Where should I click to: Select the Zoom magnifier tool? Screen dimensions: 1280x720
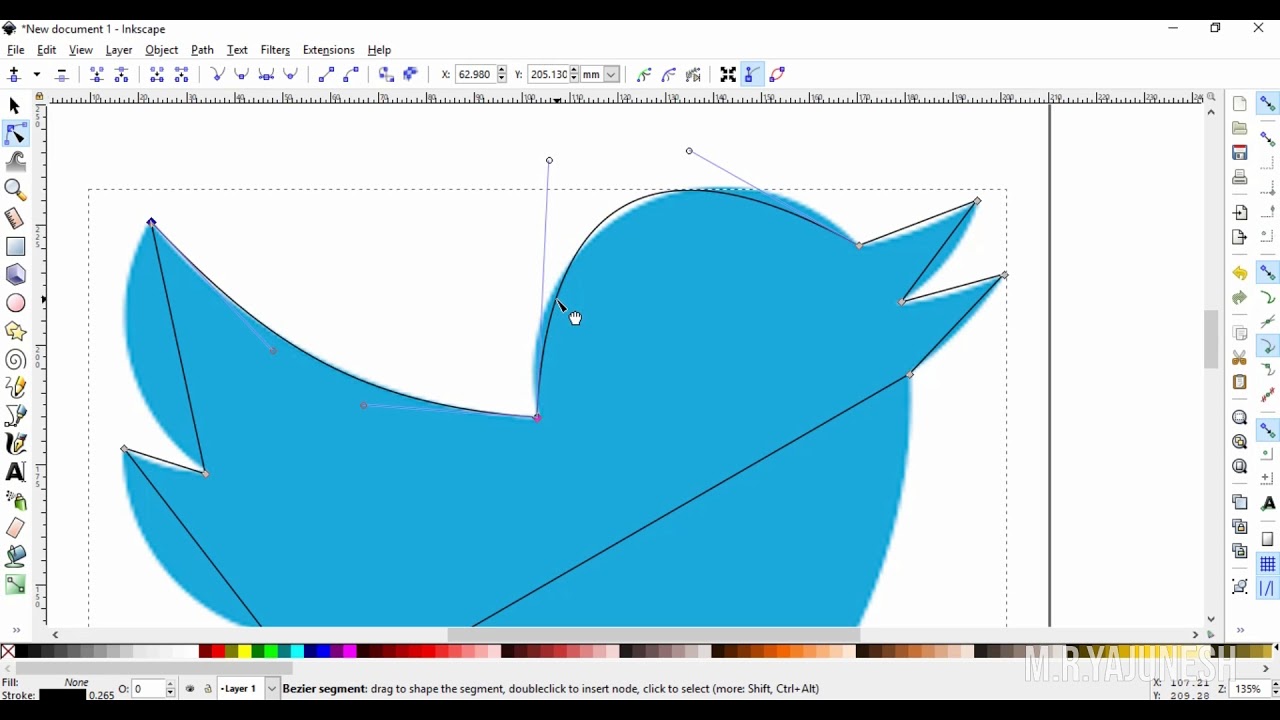coord(15,190)
